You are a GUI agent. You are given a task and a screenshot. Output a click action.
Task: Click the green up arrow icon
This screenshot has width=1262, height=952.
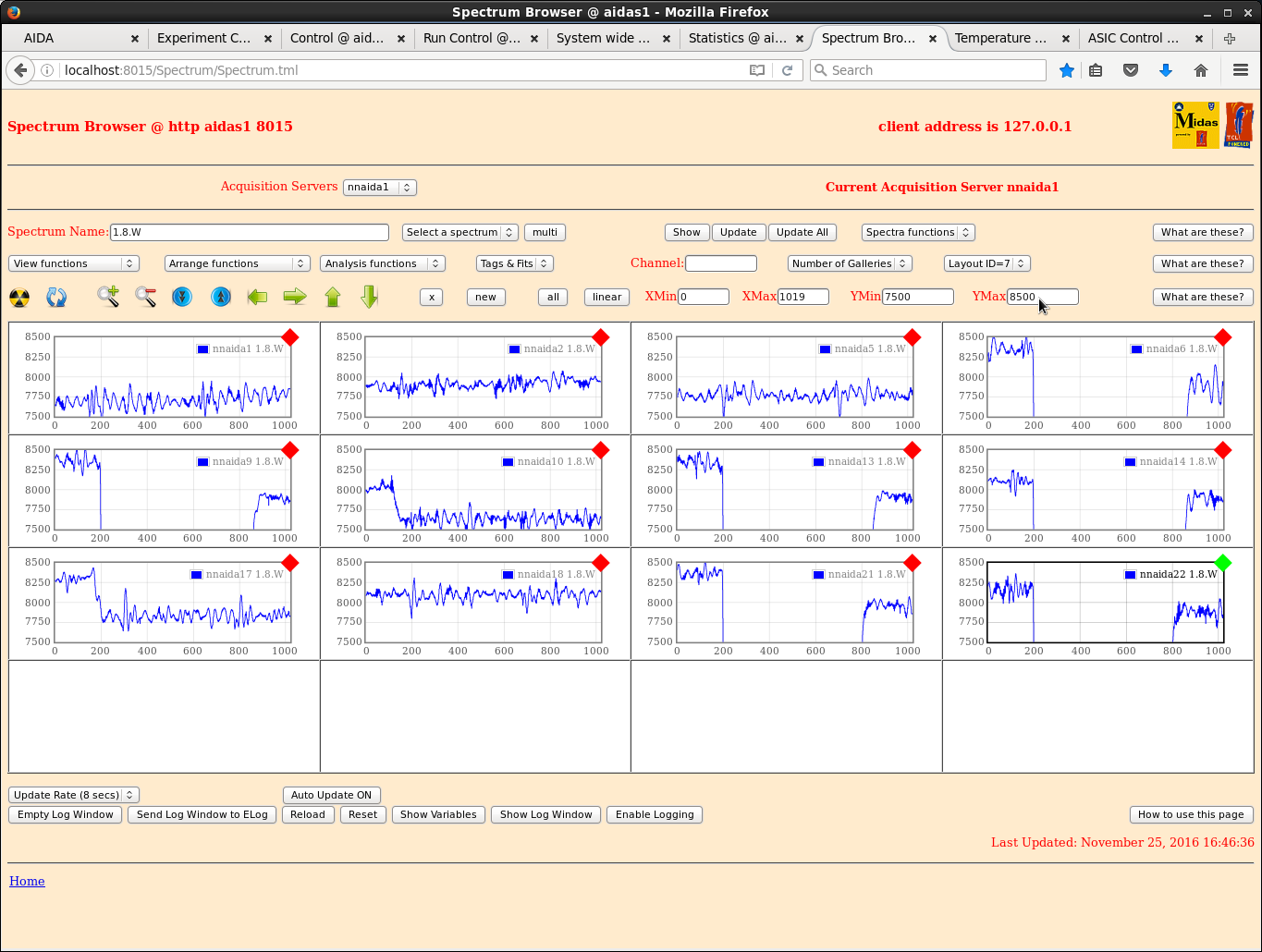point(333,297)
